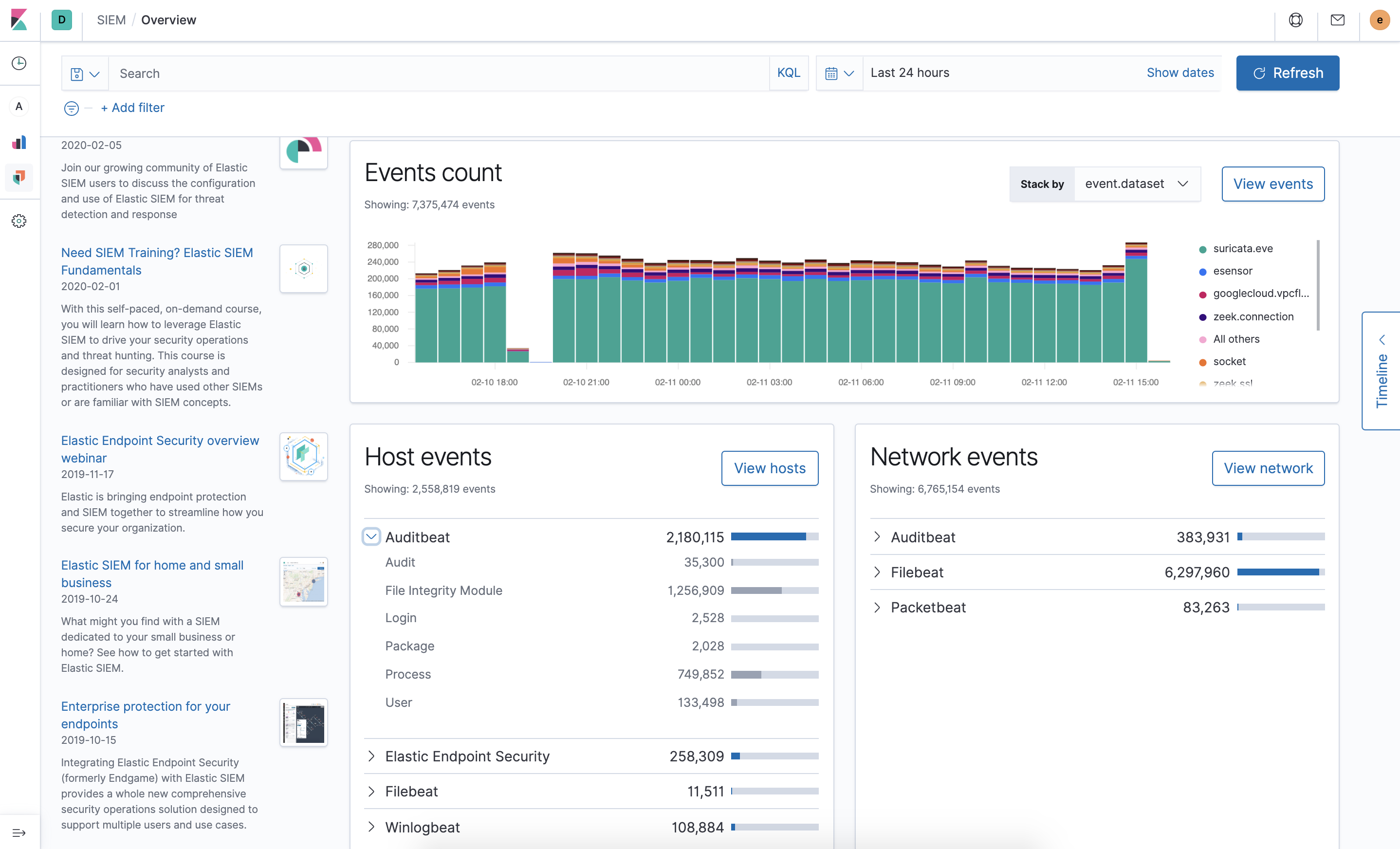Click the A app icon in sidebar
This screenshot has height=849, width=1400.
click(x=19, y=106)
